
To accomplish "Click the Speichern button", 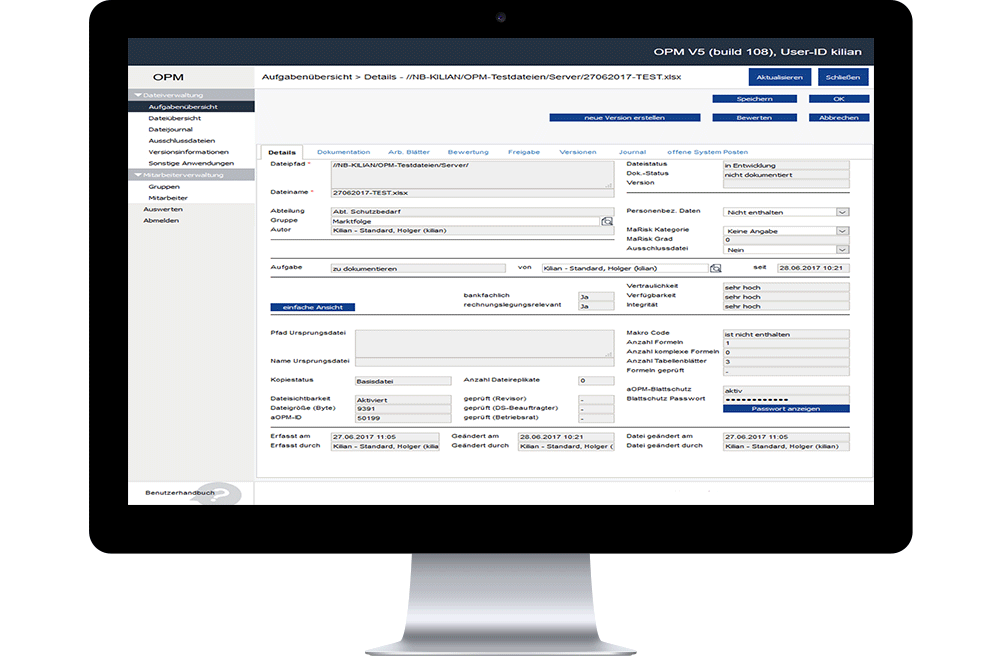I will 756,98.
